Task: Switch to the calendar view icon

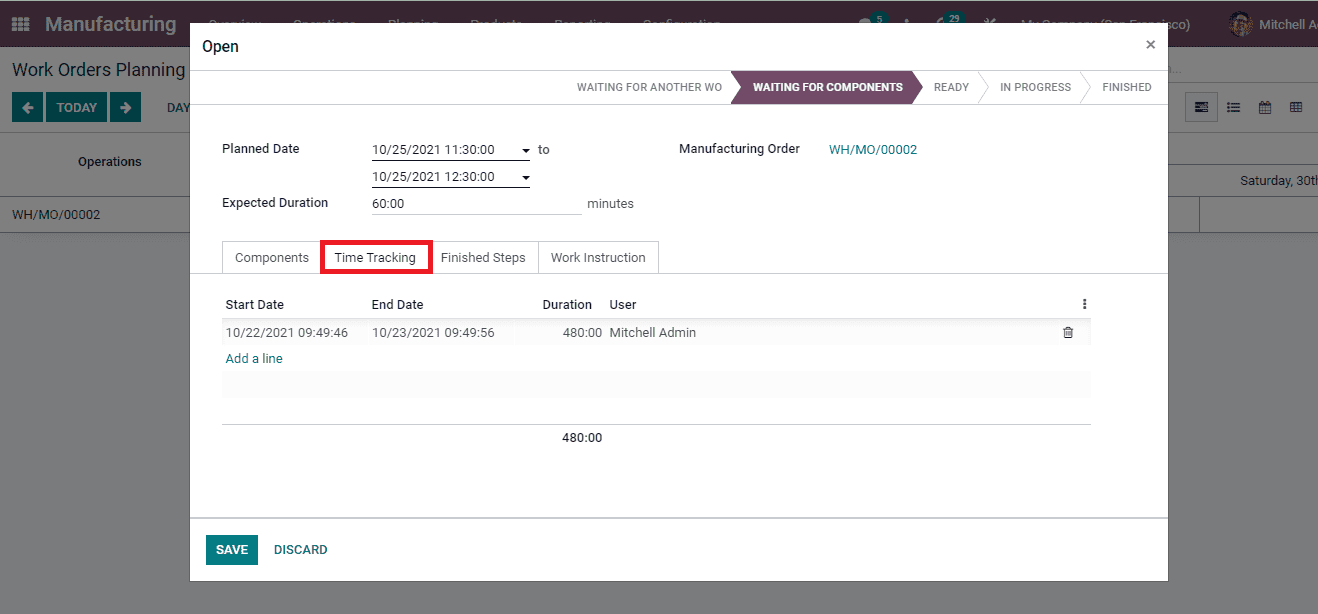Action: point(1264,107)
